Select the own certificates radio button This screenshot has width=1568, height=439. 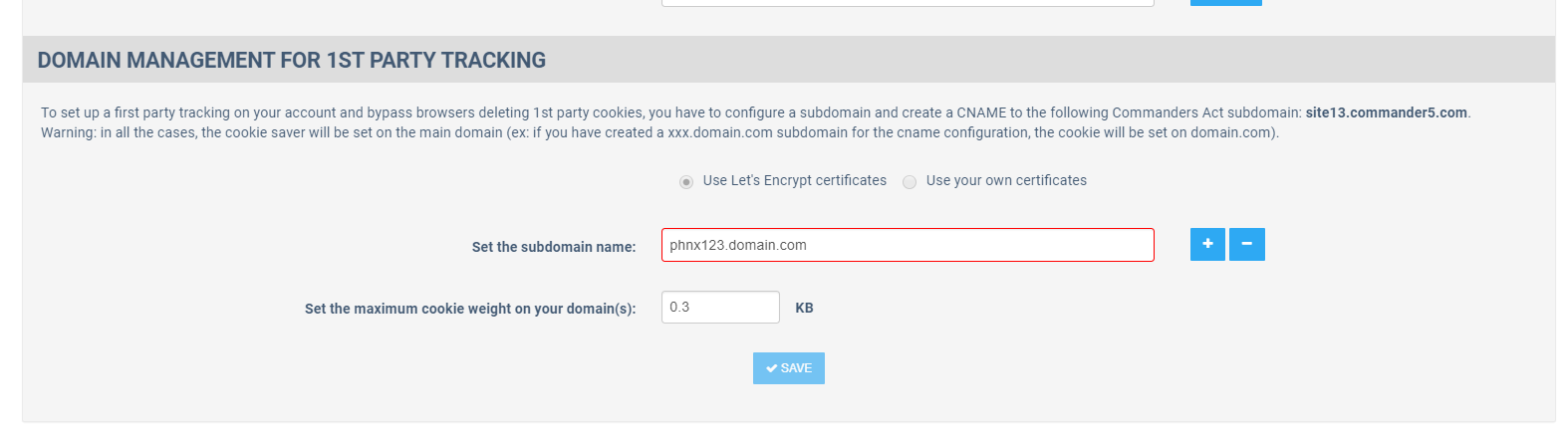tap(910, 182)
